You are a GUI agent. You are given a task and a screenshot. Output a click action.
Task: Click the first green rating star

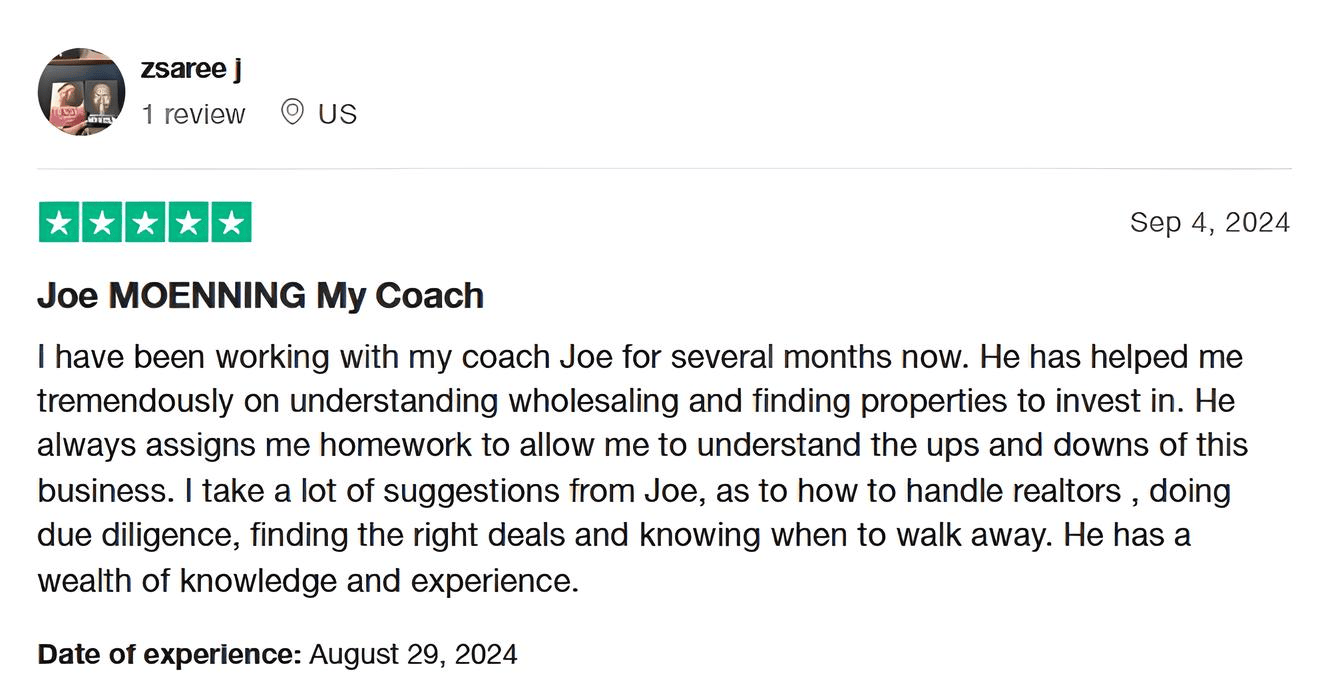click(x=59, y=222)
